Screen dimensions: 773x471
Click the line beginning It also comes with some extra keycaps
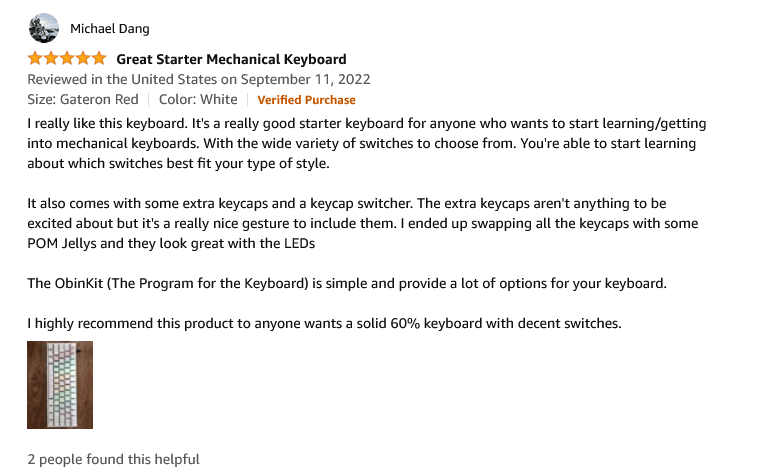(347, 203)
